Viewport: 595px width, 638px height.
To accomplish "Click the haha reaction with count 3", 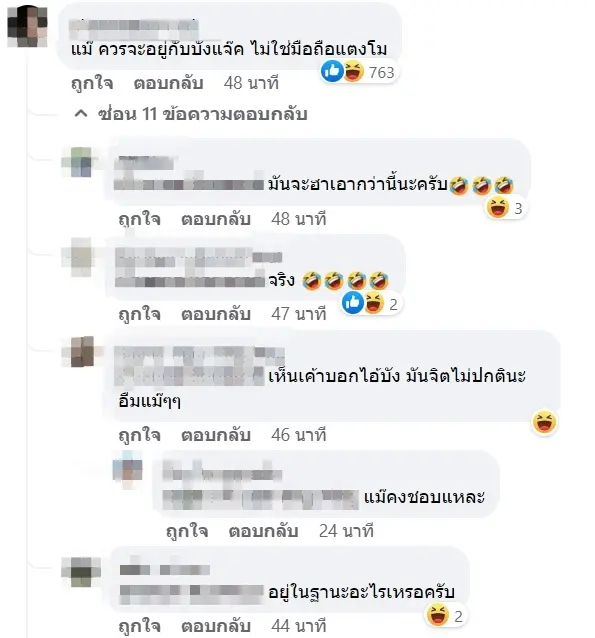I will coord(505,208).
